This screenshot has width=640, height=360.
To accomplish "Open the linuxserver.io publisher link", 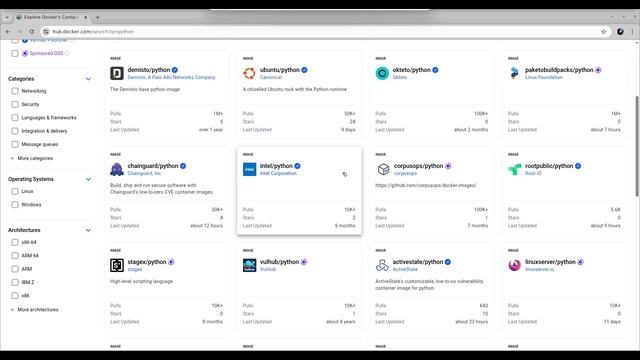I will click(x=540, y=269).
